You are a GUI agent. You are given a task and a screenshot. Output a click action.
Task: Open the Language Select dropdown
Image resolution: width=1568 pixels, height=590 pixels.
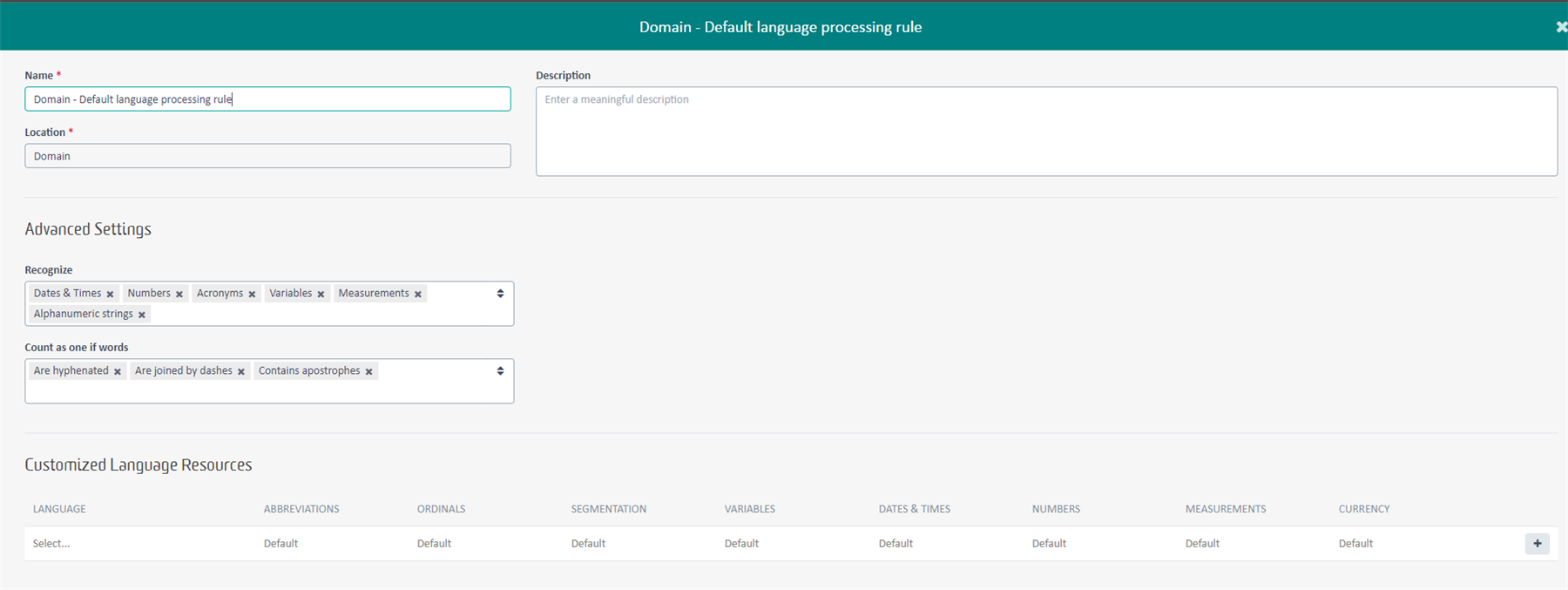[x=52, y=544]
